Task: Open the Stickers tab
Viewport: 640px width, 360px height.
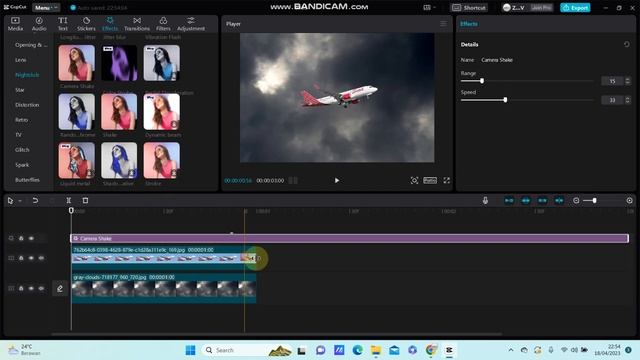Action: point(86,24)
